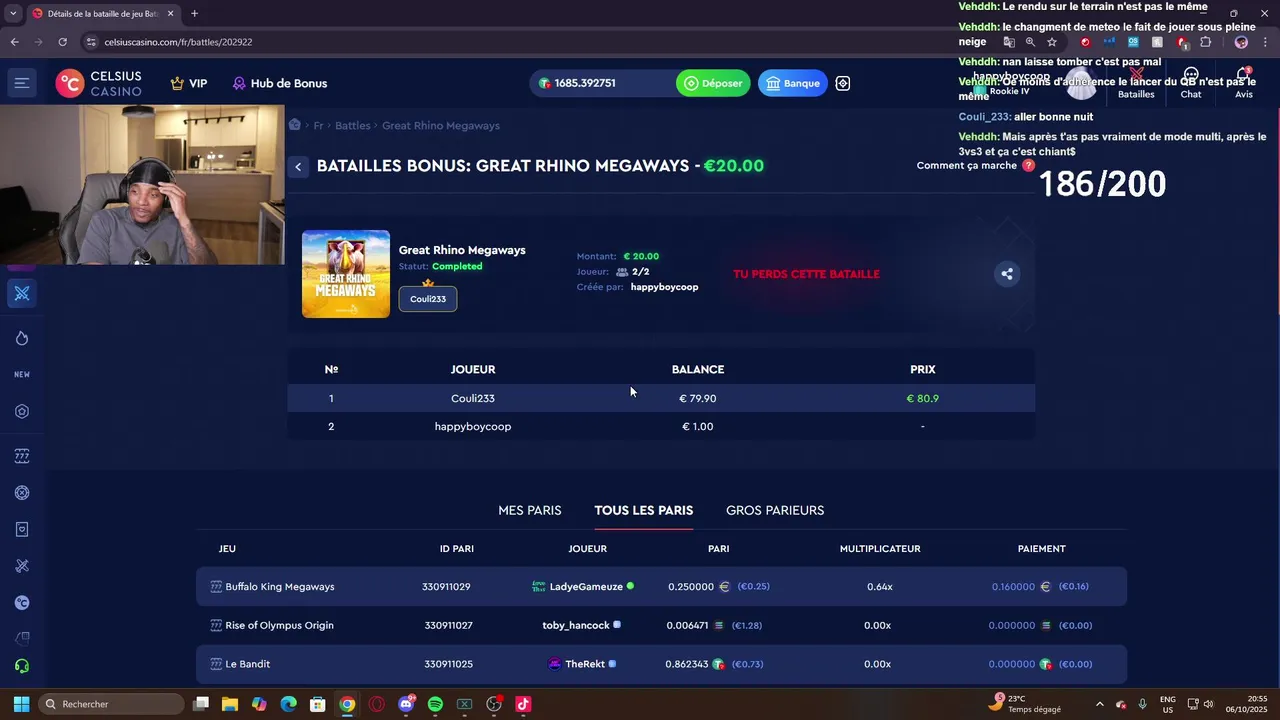Click the home breadcrumb icon

coord(295,125)
